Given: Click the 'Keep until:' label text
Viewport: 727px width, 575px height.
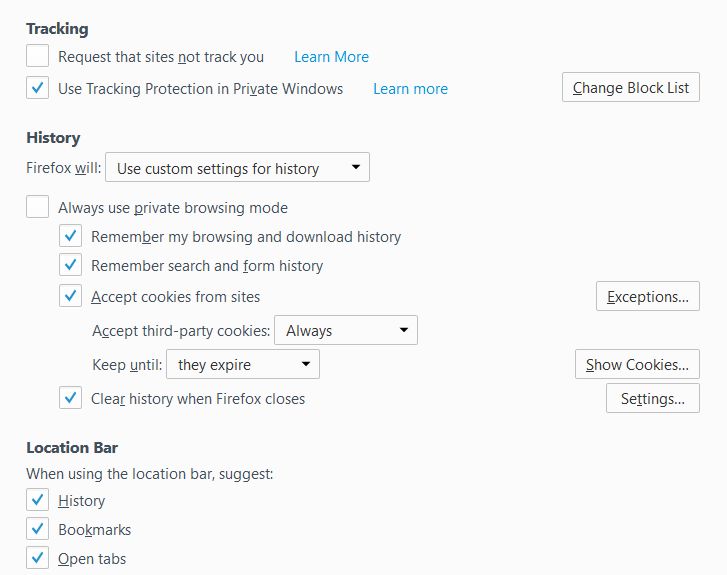Looking at the screenshot, I should coord(126,365).
